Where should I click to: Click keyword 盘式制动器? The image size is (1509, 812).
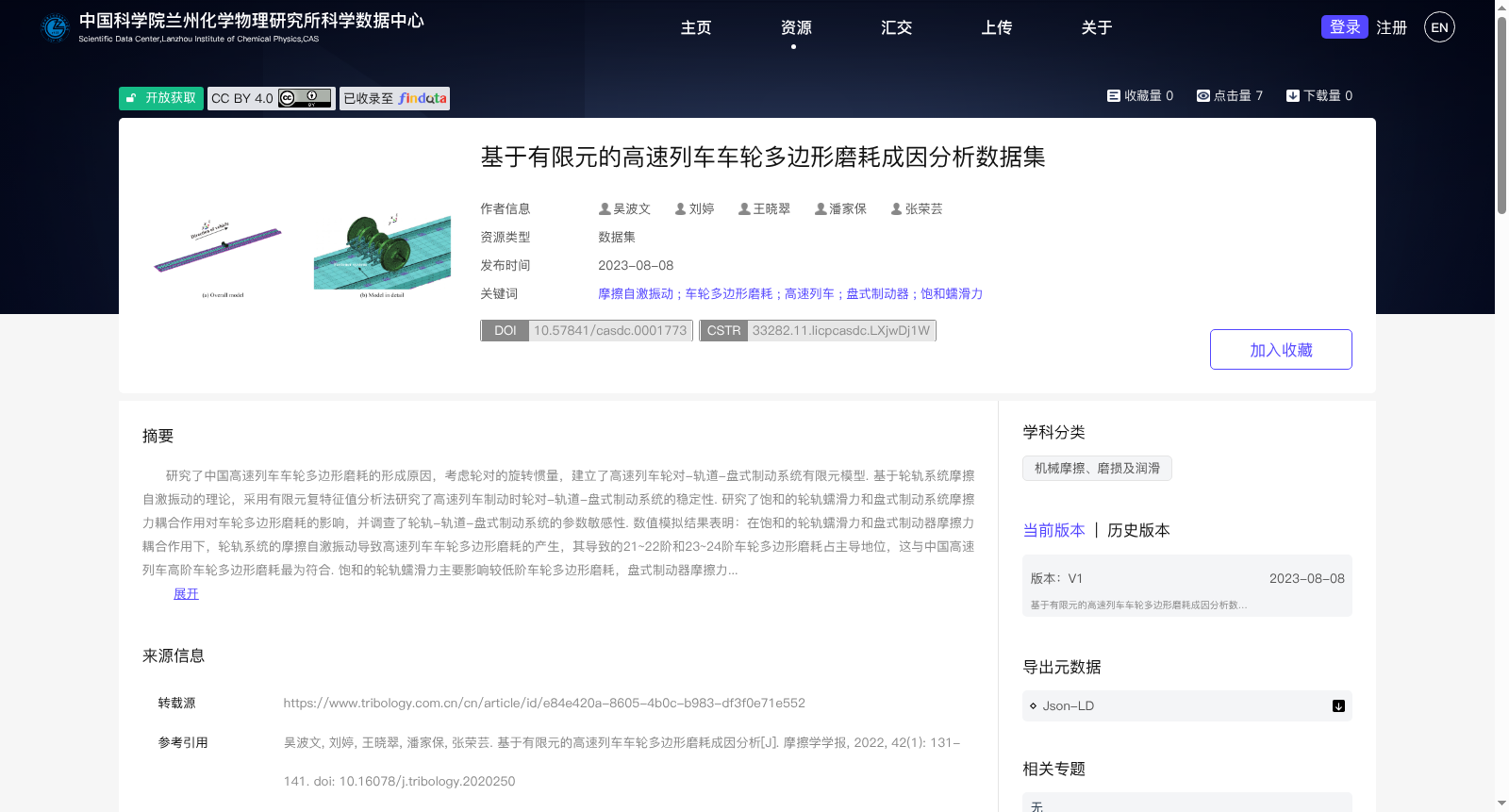877,293
